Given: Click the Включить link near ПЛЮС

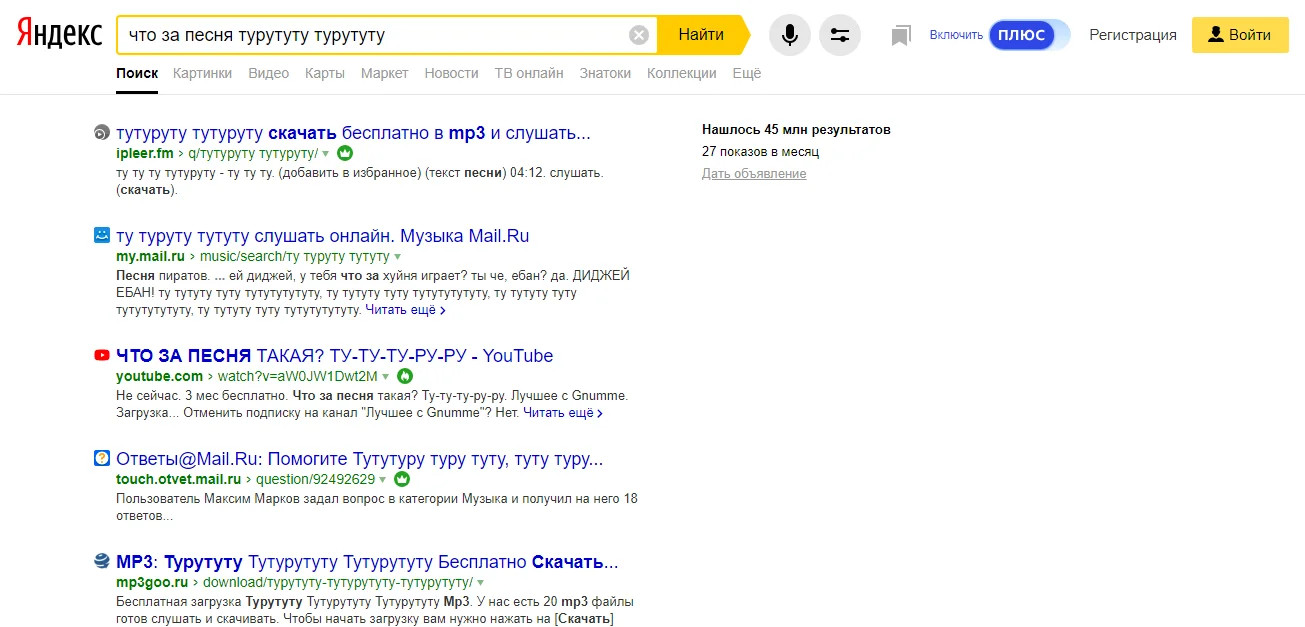Looking at the screenshot, I should click(x=956, y=35).
